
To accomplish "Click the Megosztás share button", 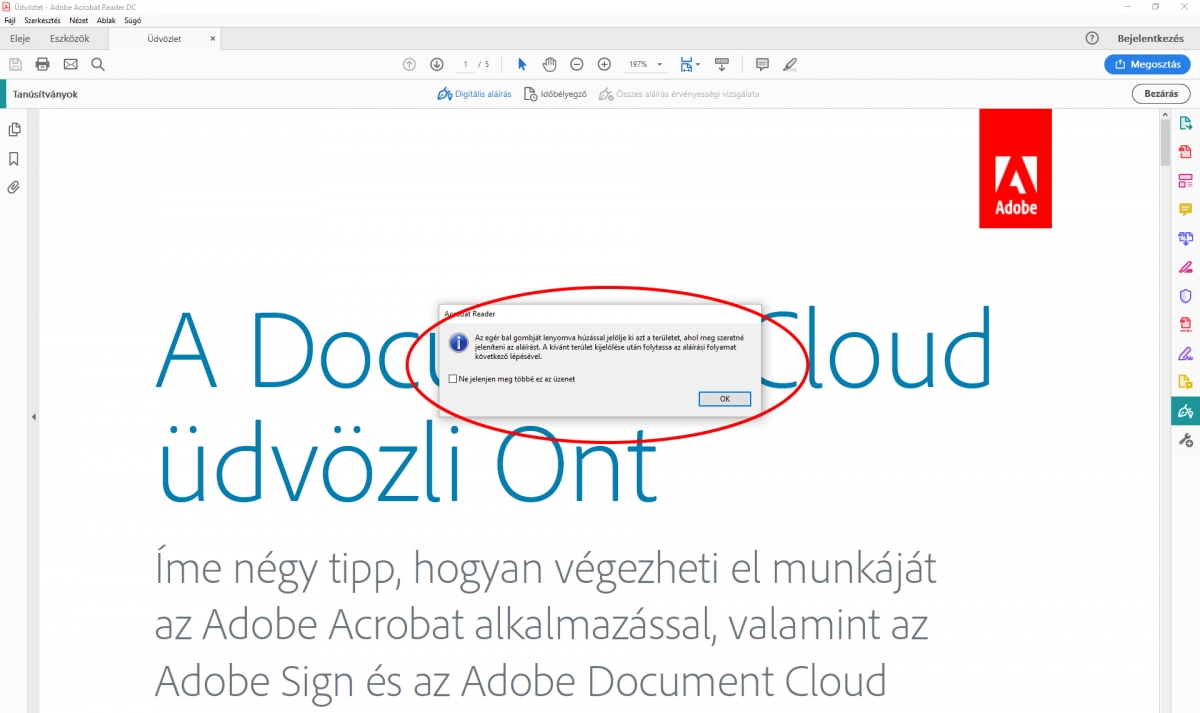I will [1147, 64].
